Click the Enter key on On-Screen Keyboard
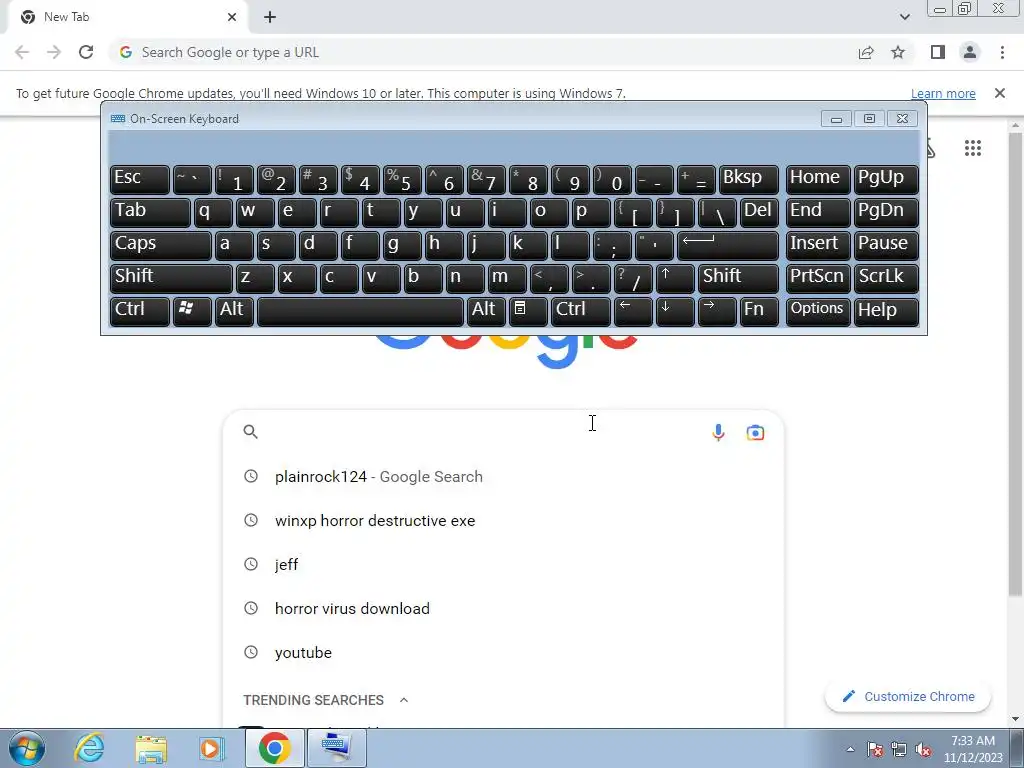 click(x=728, y=245)
